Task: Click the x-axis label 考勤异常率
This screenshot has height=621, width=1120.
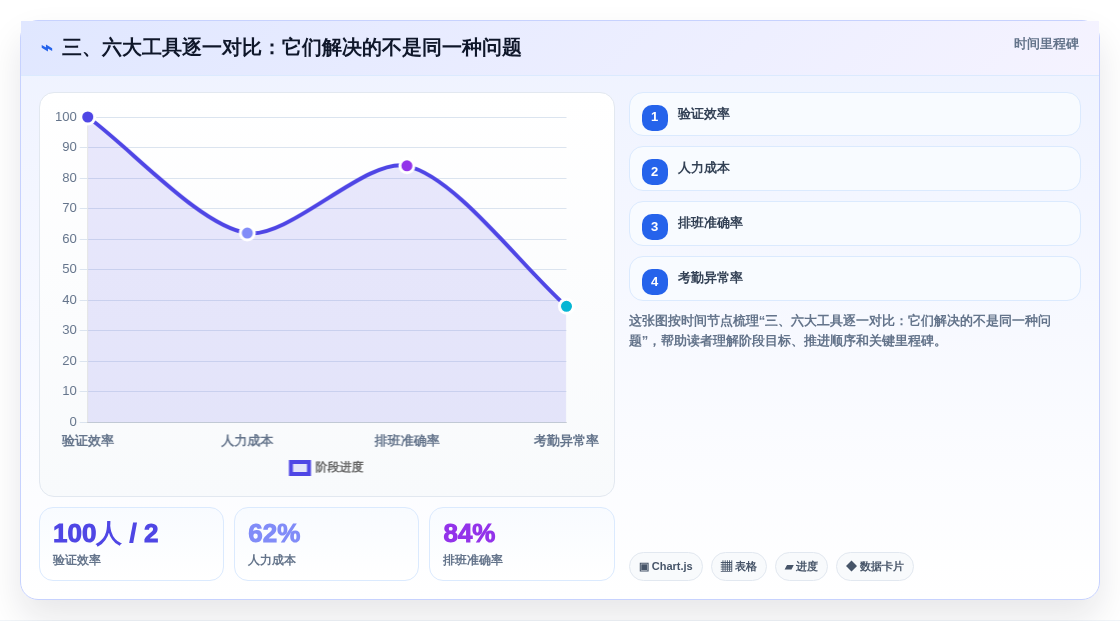Action: [x=566, y=441]
